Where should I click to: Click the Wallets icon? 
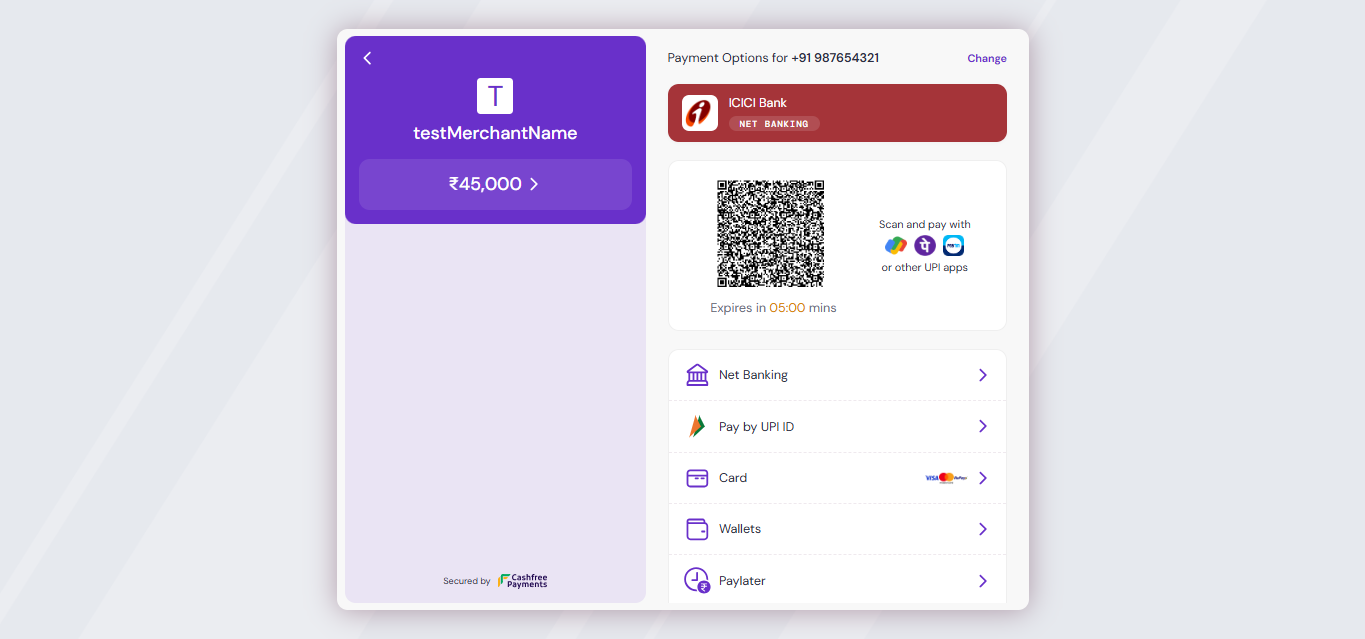click(x=697, y=528)
